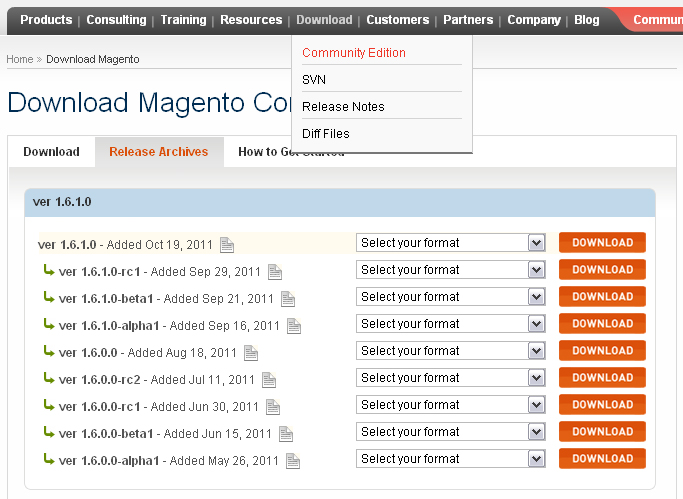Image resolution: width=683 pixels, height=499 pixels.
Task: Expand format dropdown for ver 1.6.1.0-beta1
Action: pyautogui.click(x=451, y=297)
